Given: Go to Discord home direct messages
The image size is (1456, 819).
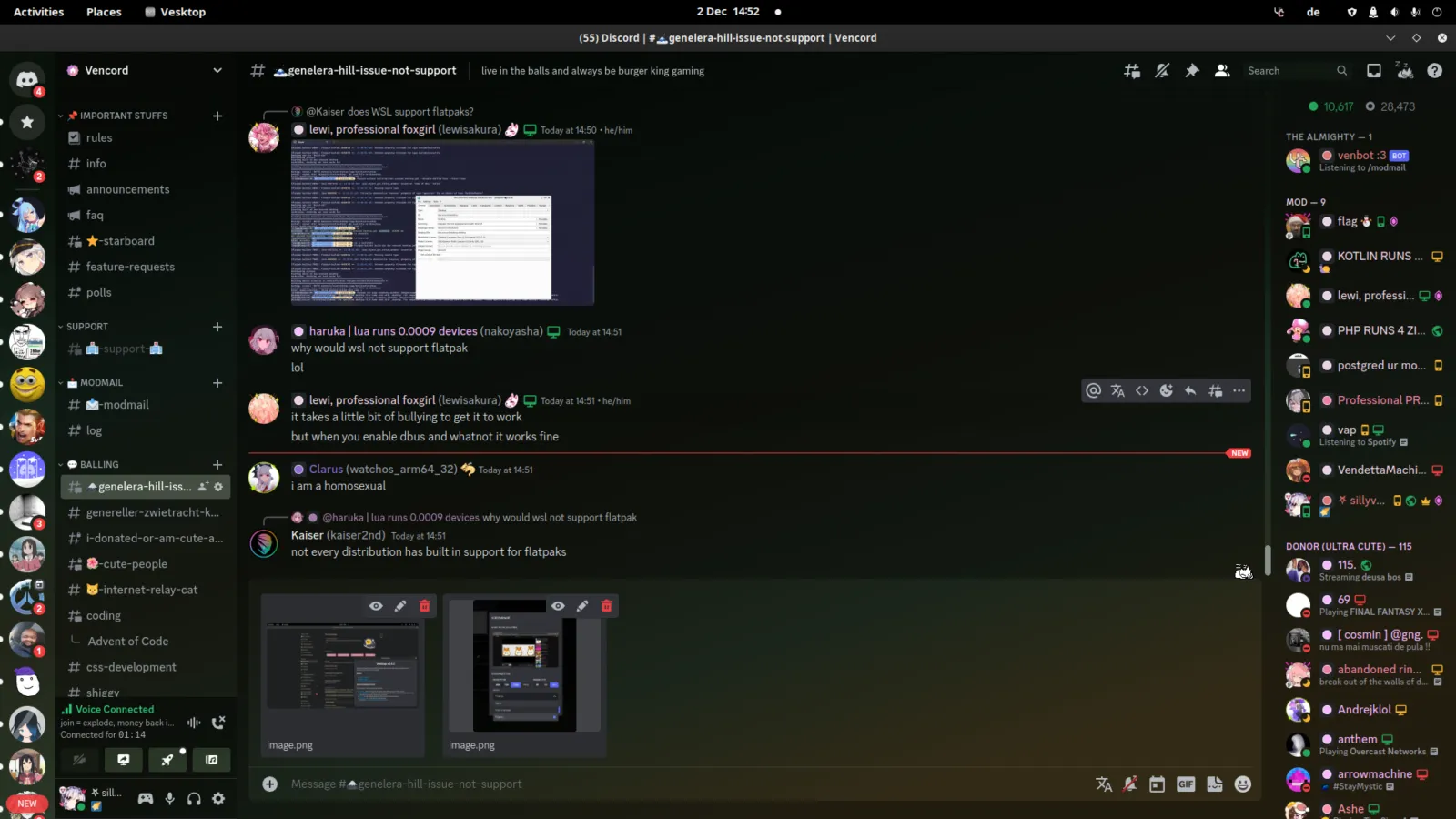Looking at the screenshot, I should 27,79.
